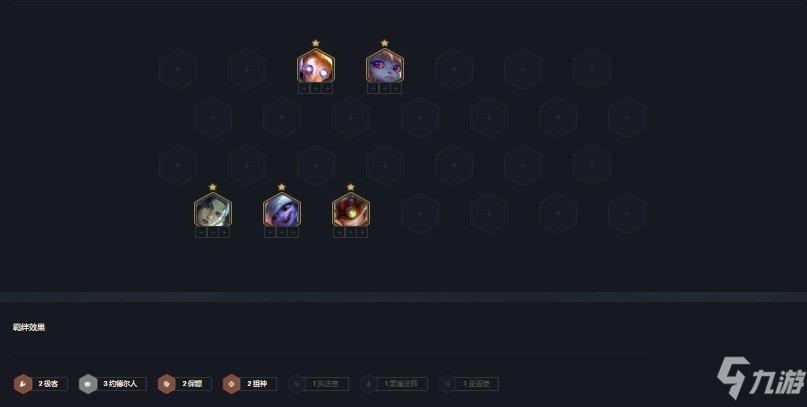Screen dimensions: 807x407
Task: Click the 约德尔人 silver trait icon
Action: (x=87, y=384)
